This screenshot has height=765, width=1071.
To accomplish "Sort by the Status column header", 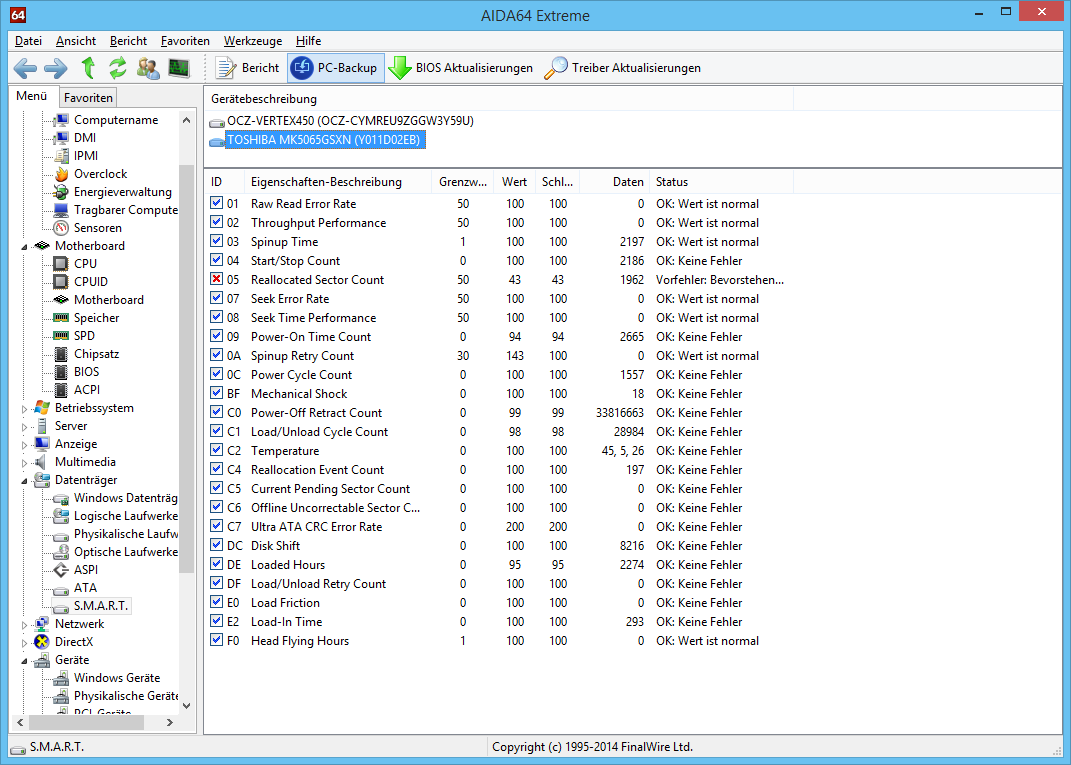I will click(x=721, y=182).
